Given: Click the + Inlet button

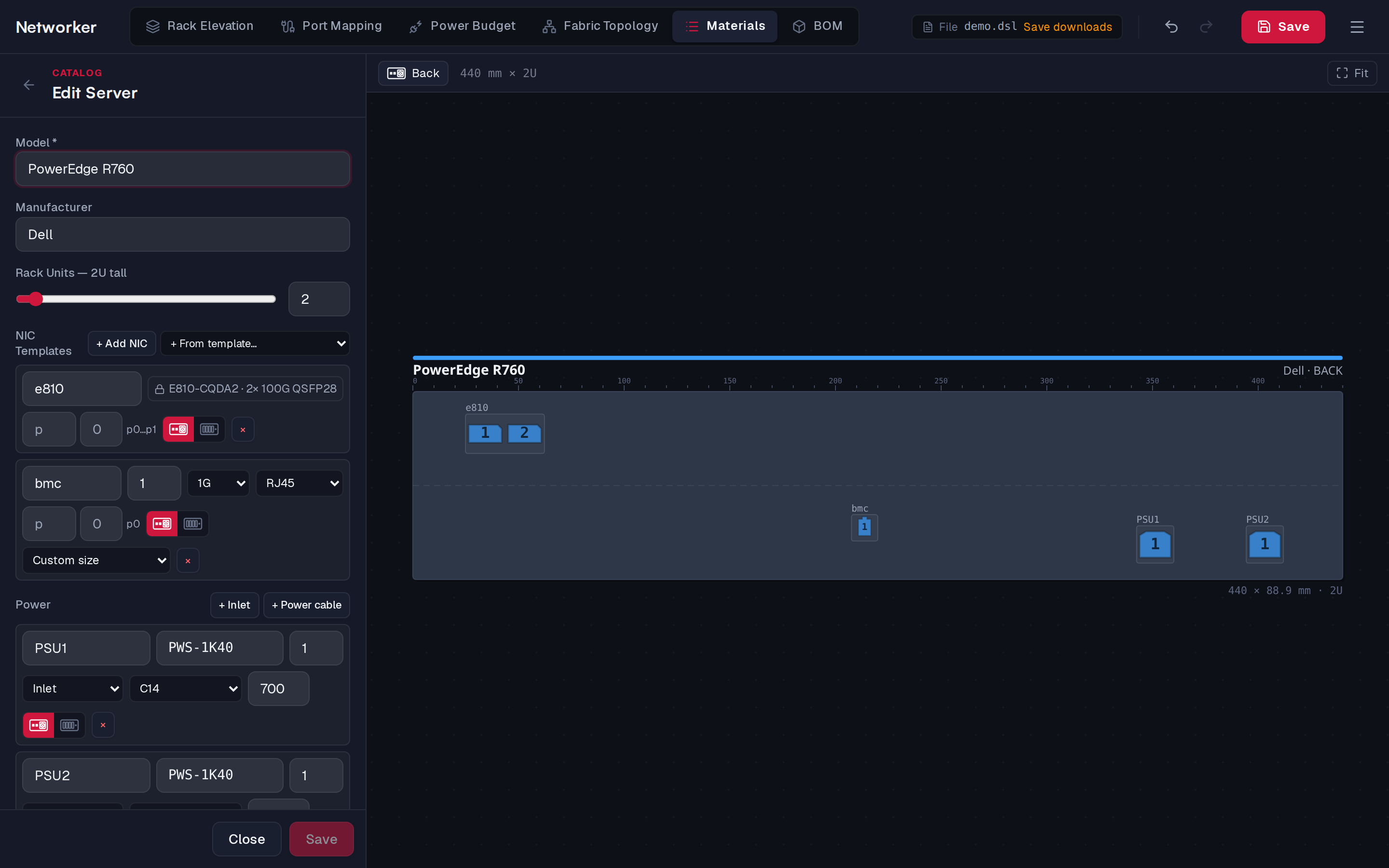Looking at the screenshot, I should click(x=234, y=605).
